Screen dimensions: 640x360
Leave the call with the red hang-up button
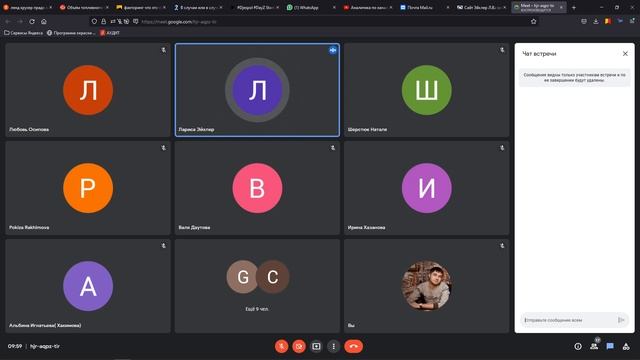point(353,346)
